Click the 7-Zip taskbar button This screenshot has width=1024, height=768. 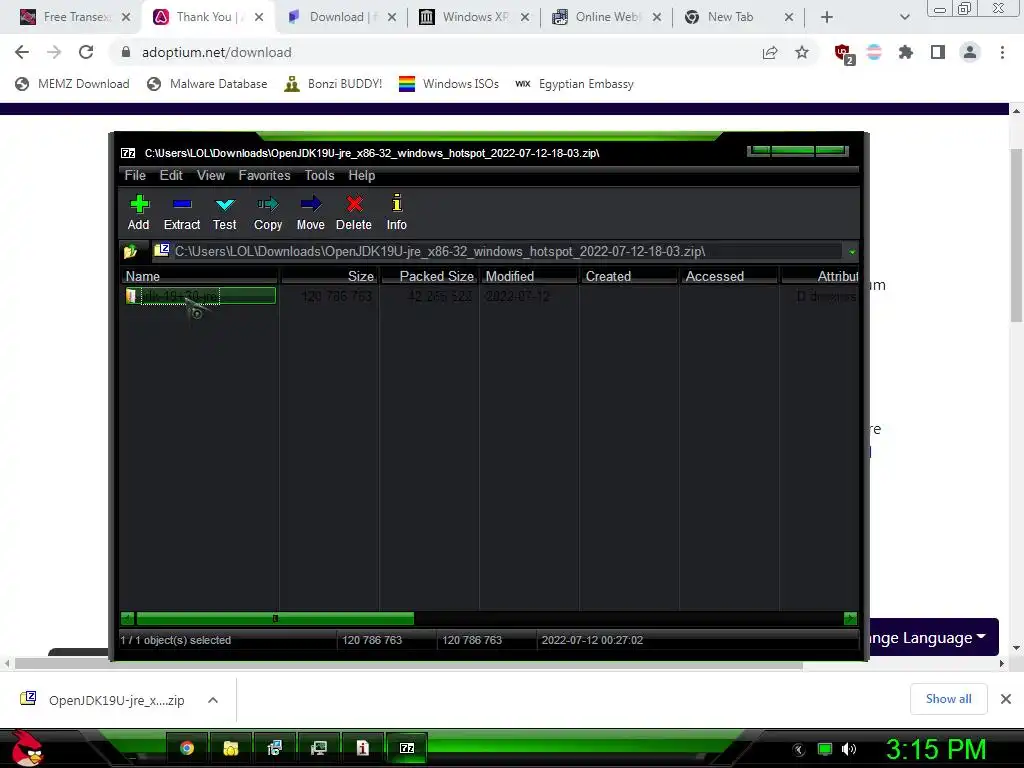click(407, 748)
